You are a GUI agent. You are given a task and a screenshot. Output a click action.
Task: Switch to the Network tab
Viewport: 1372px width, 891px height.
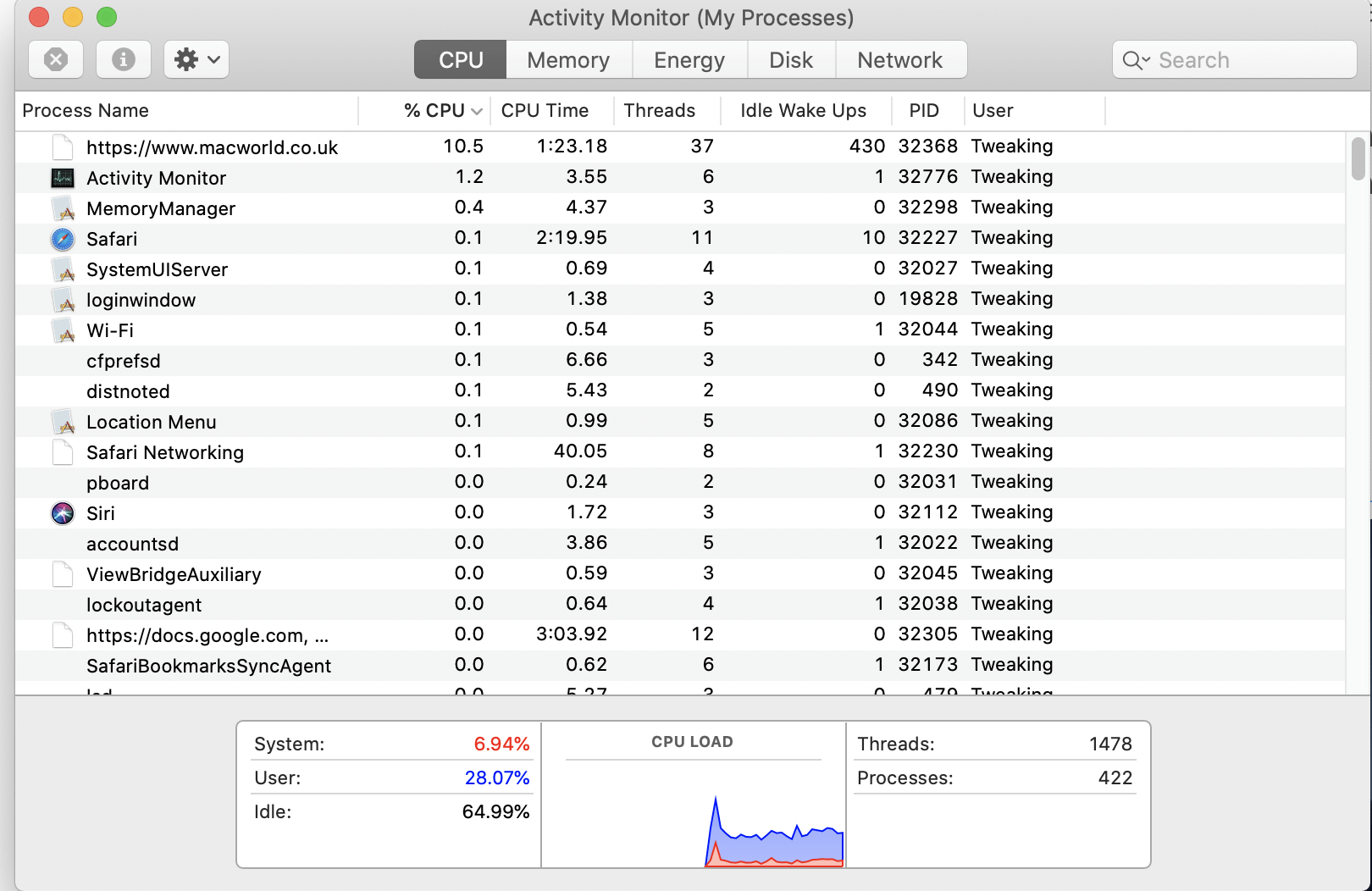point(899,59)
